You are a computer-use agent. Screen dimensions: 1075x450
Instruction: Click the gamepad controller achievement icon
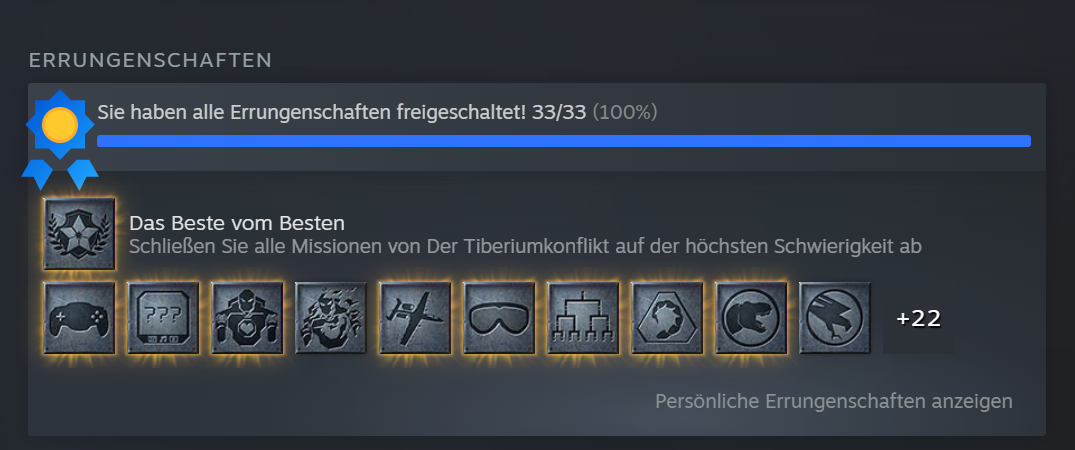79,318
